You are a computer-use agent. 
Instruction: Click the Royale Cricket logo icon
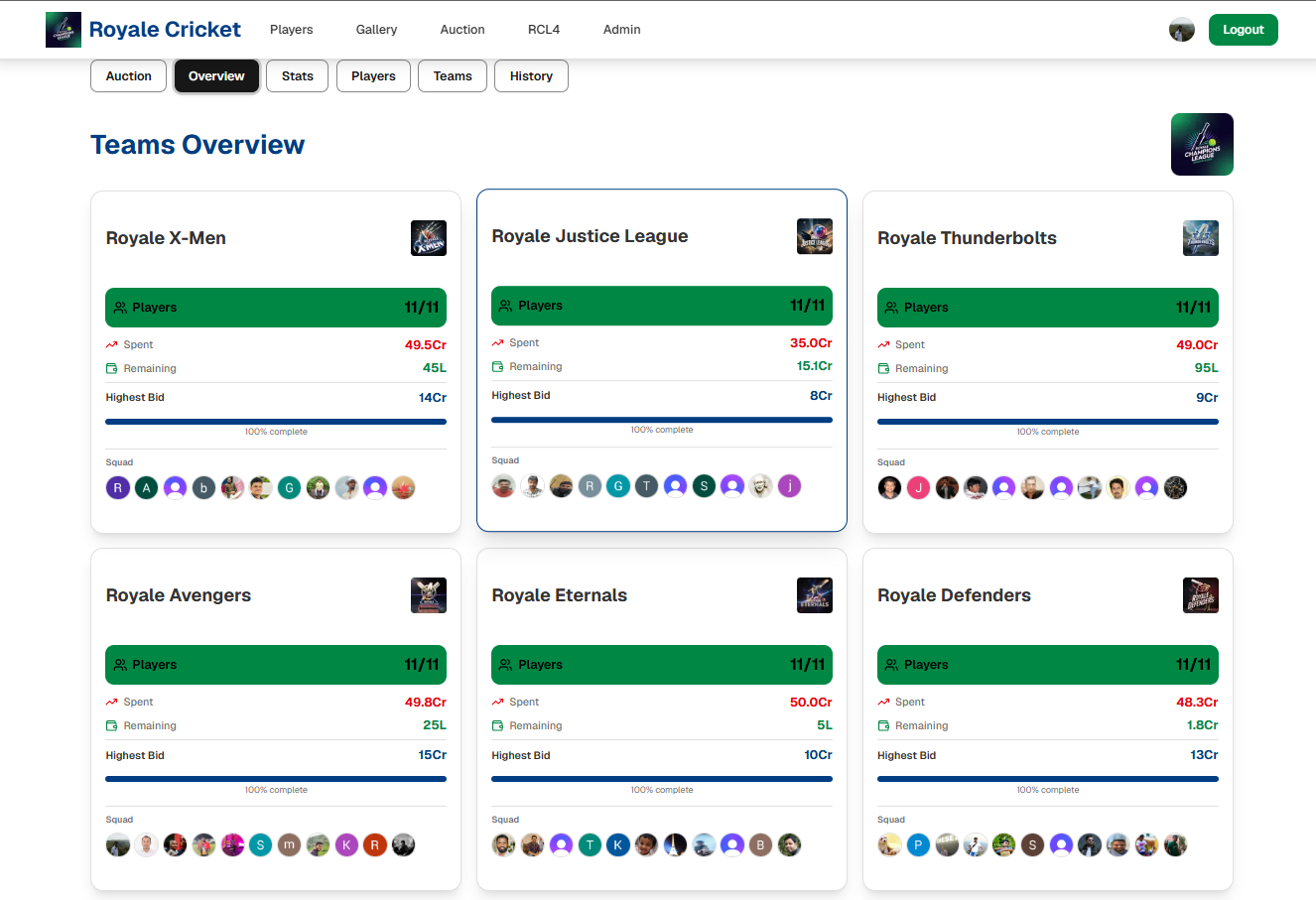pos(64,30)
